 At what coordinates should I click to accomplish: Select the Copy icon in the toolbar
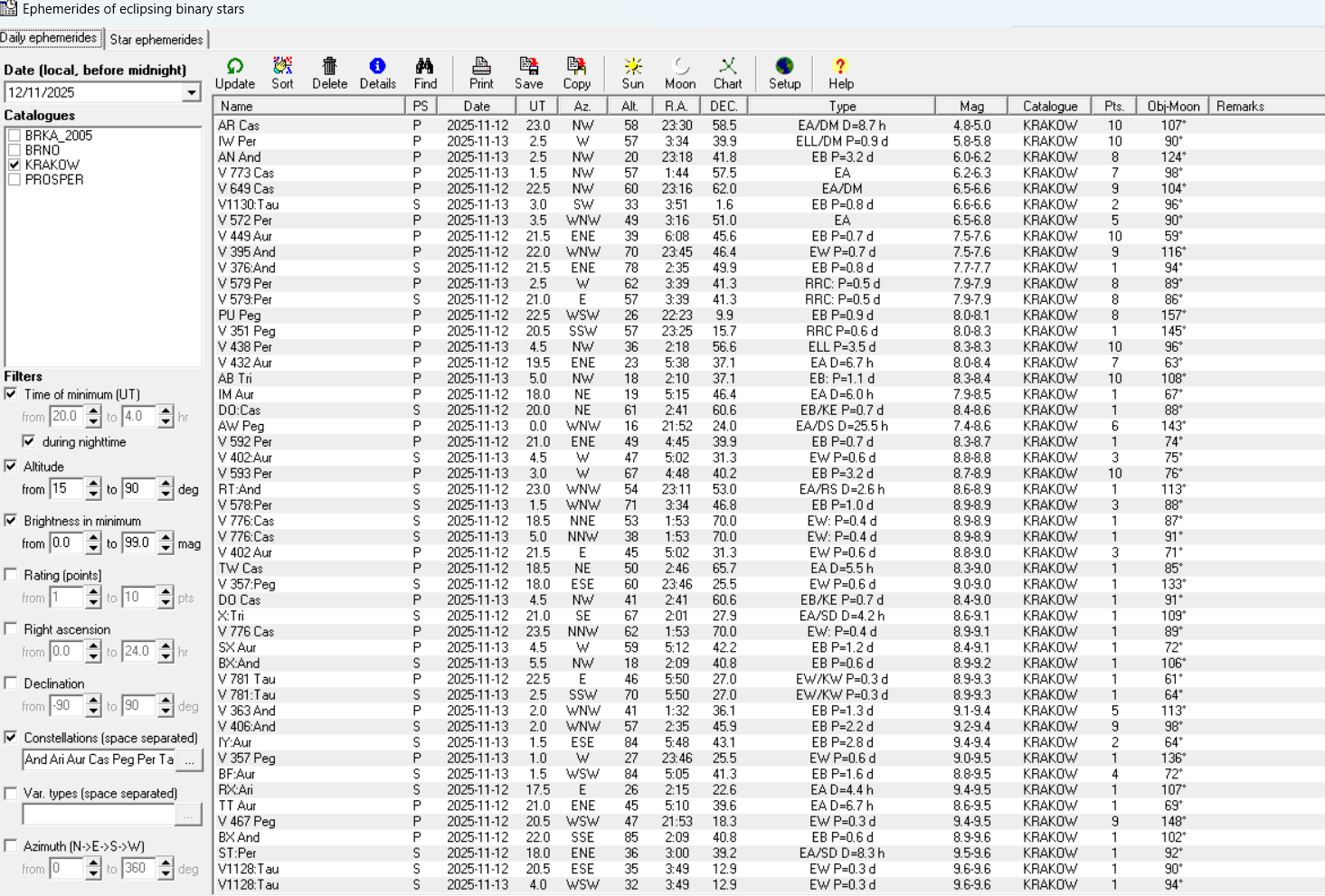pyautogui.click(x=577, y=72)
